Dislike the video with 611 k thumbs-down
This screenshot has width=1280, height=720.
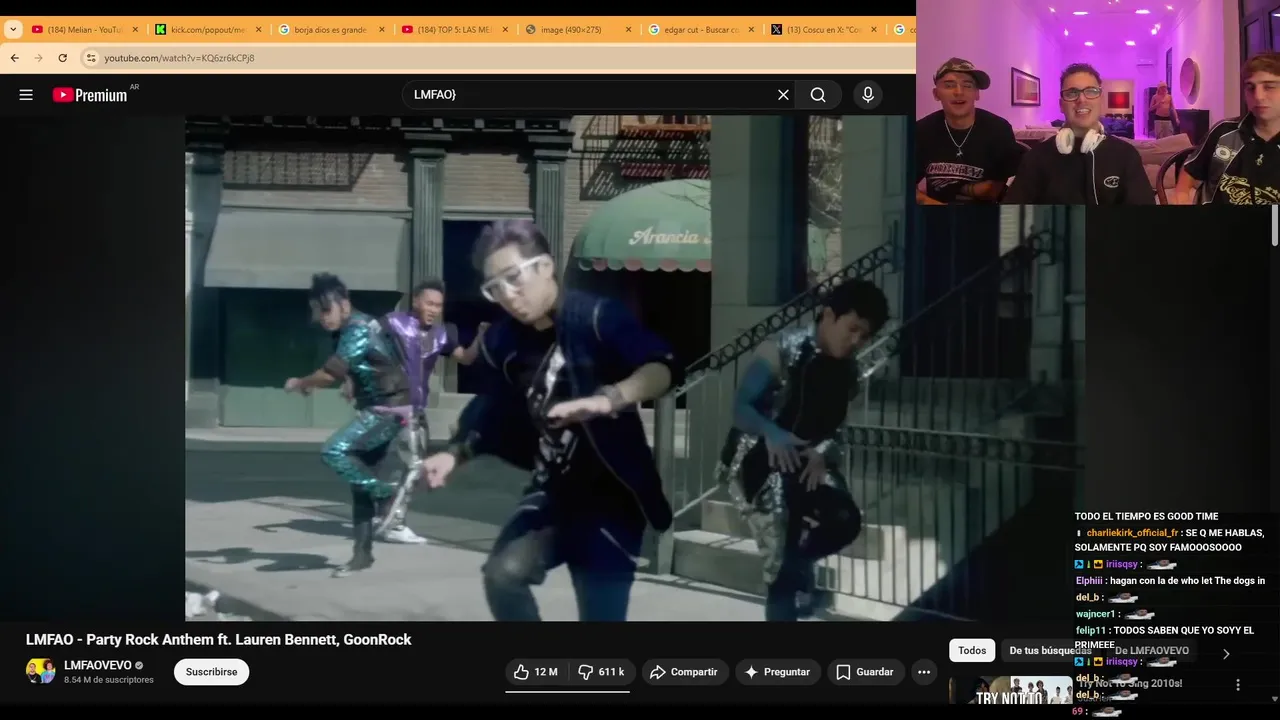[x=601, y=672]
